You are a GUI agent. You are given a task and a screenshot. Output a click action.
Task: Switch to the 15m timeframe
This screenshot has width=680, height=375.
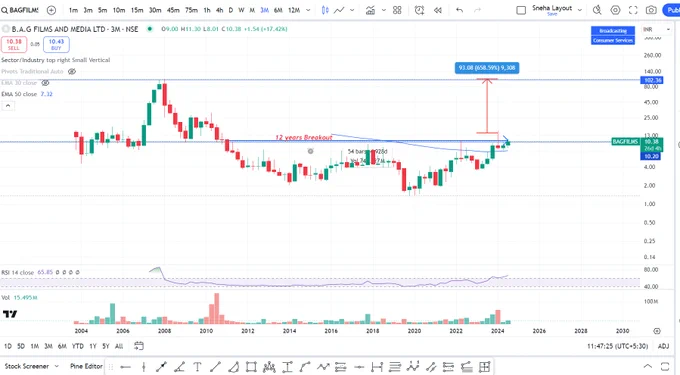pyautogui.click(x=137, y=10)
